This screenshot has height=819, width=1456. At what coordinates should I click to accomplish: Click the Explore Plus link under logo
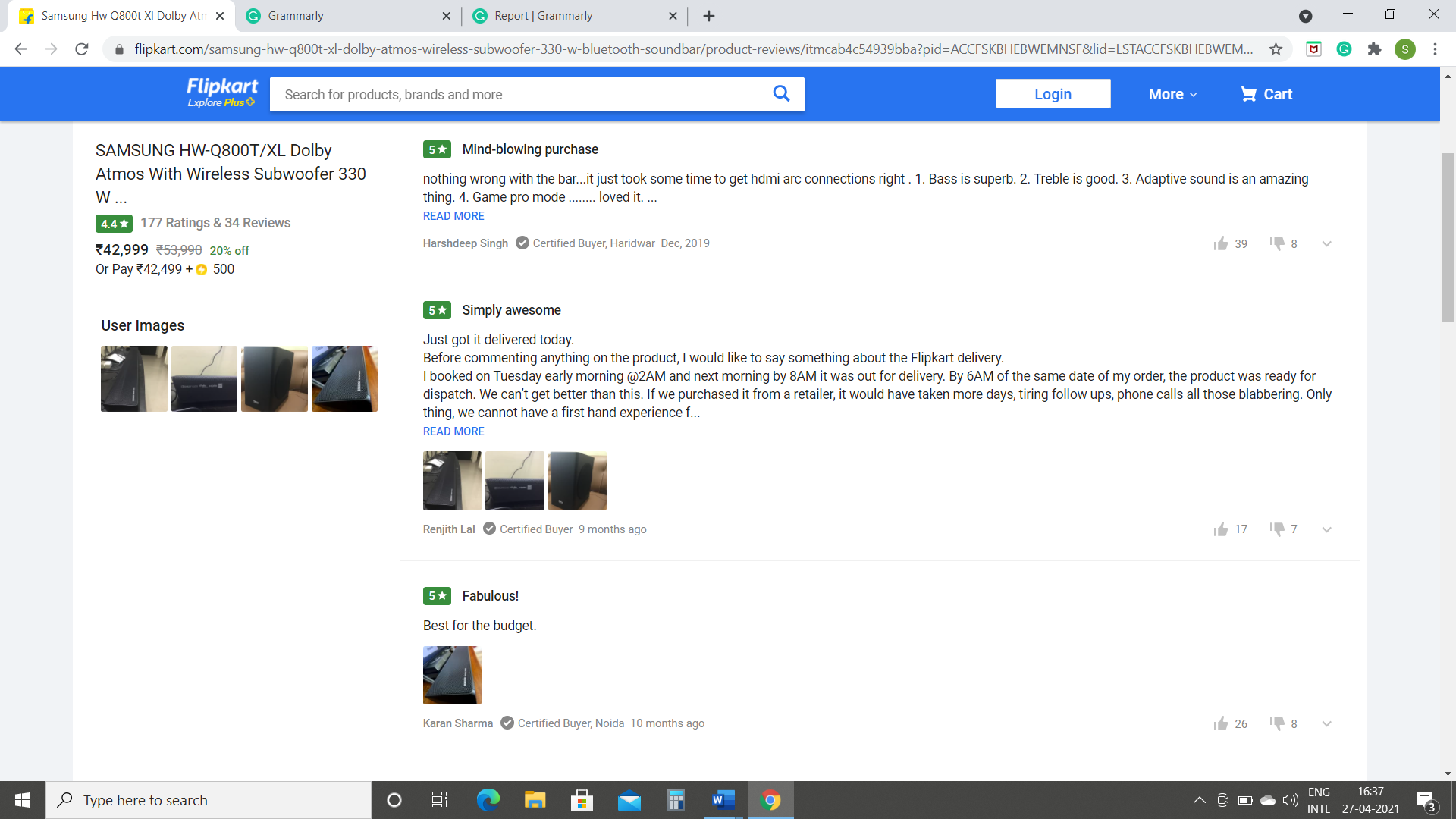click(x=221, y=102)
